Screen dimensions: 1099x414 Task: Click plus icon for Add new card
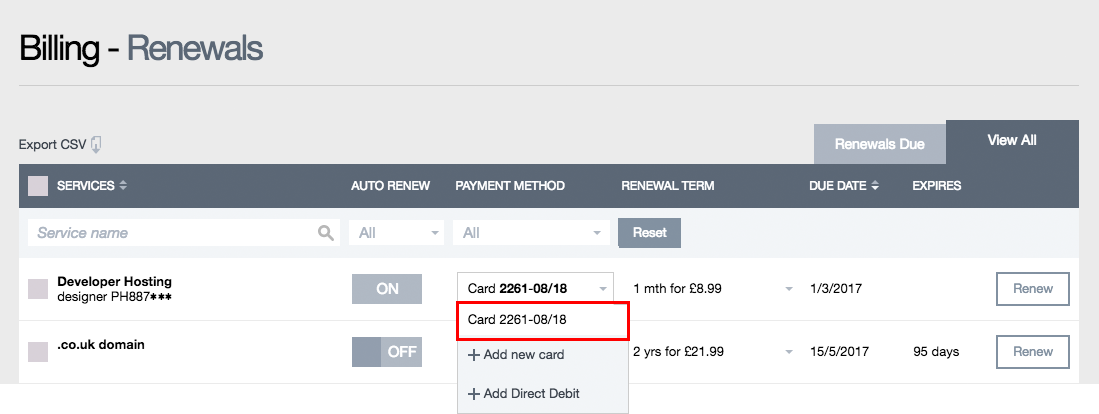coord(473,355)
